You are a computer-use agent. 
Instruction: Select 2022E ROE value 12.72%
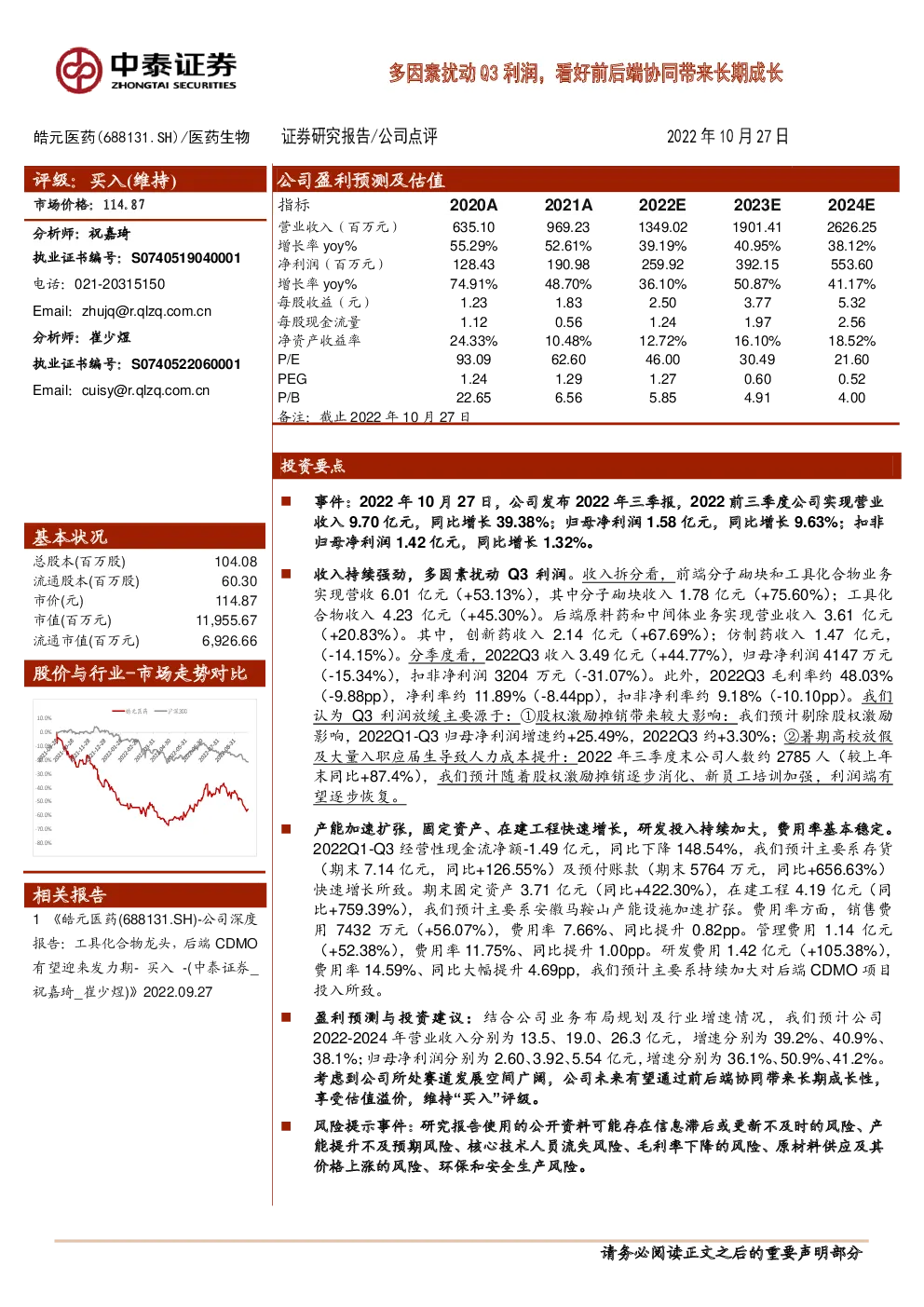point(662,341)
